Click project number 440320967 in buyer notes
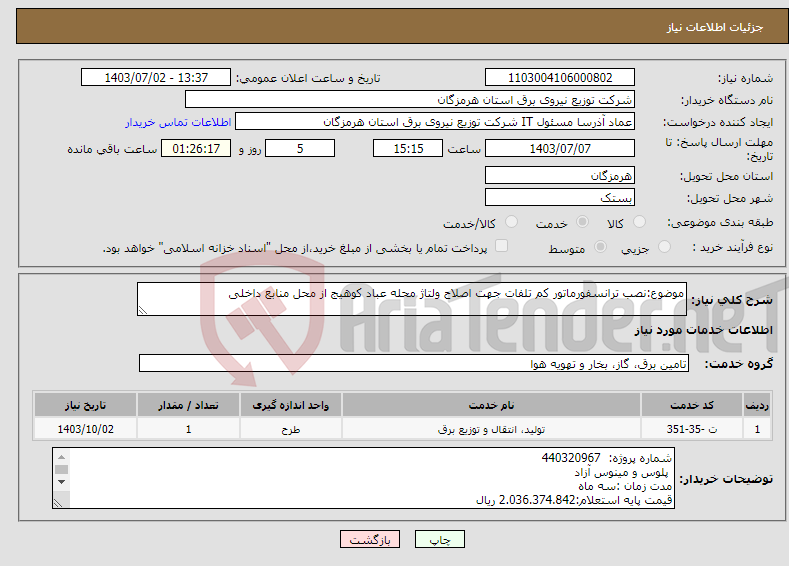The width and height of the screenshot is (789, 566). coord(571,458)
